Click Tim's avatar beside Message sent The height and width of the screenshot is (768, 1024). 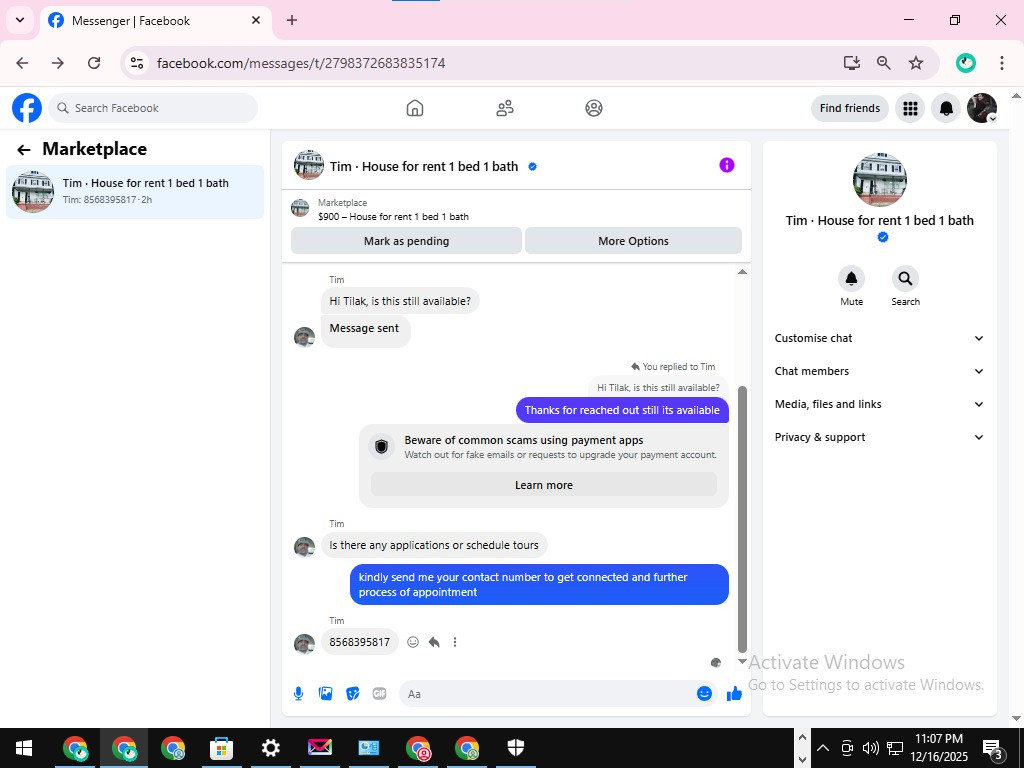click(x=304, y=337)
